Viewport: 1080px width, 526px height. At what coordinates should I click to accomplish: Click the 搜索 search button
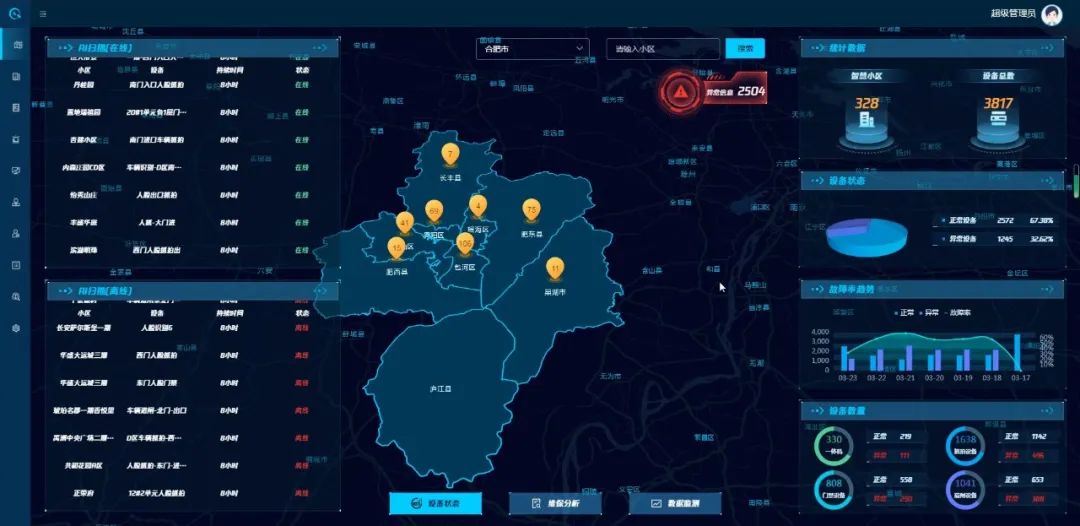745,49
